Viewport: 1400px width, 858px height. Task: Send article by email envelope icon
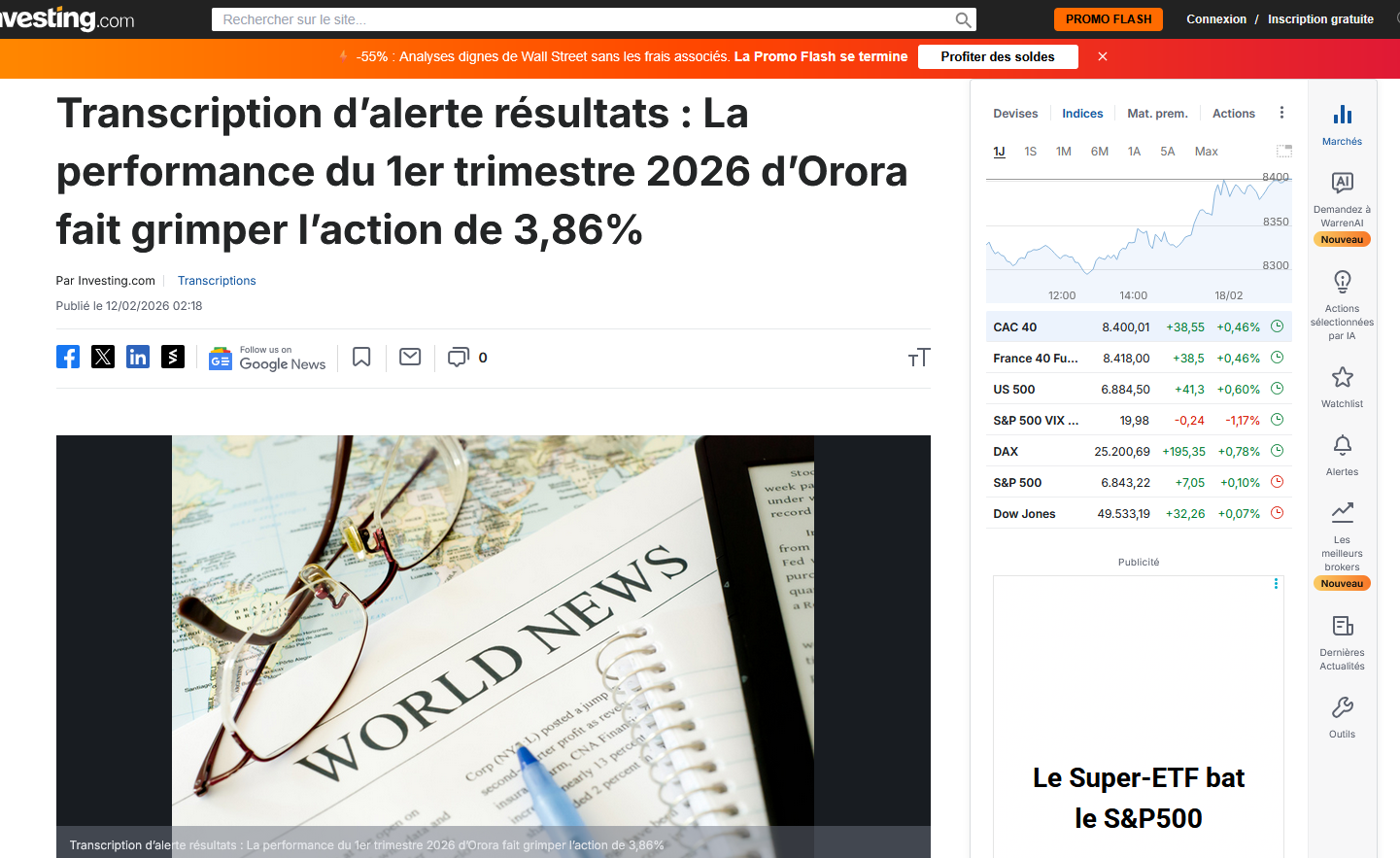410,358
